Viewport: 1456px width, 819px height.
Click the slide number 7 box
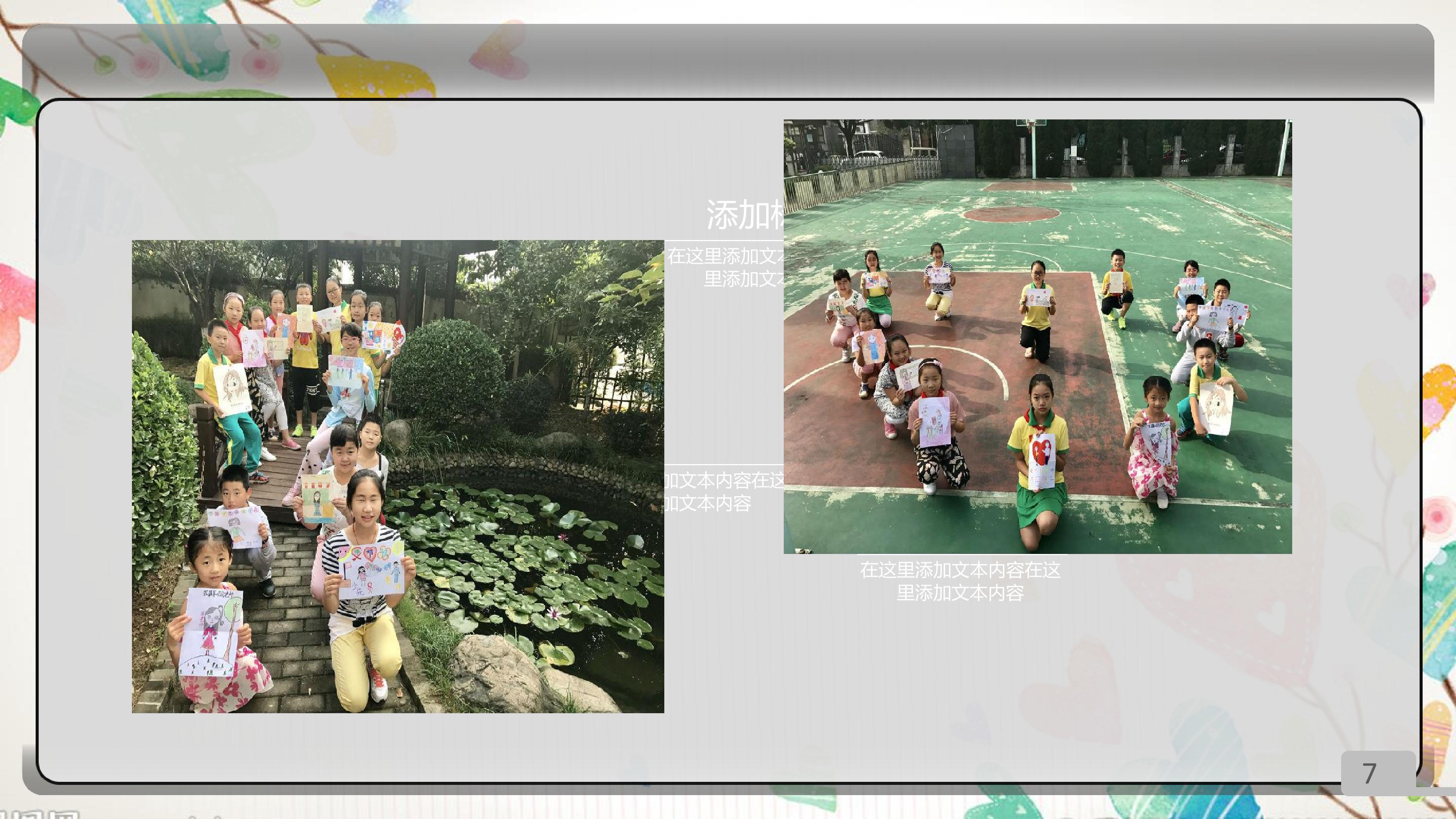pyautogui.click(x=1378, y=773)
